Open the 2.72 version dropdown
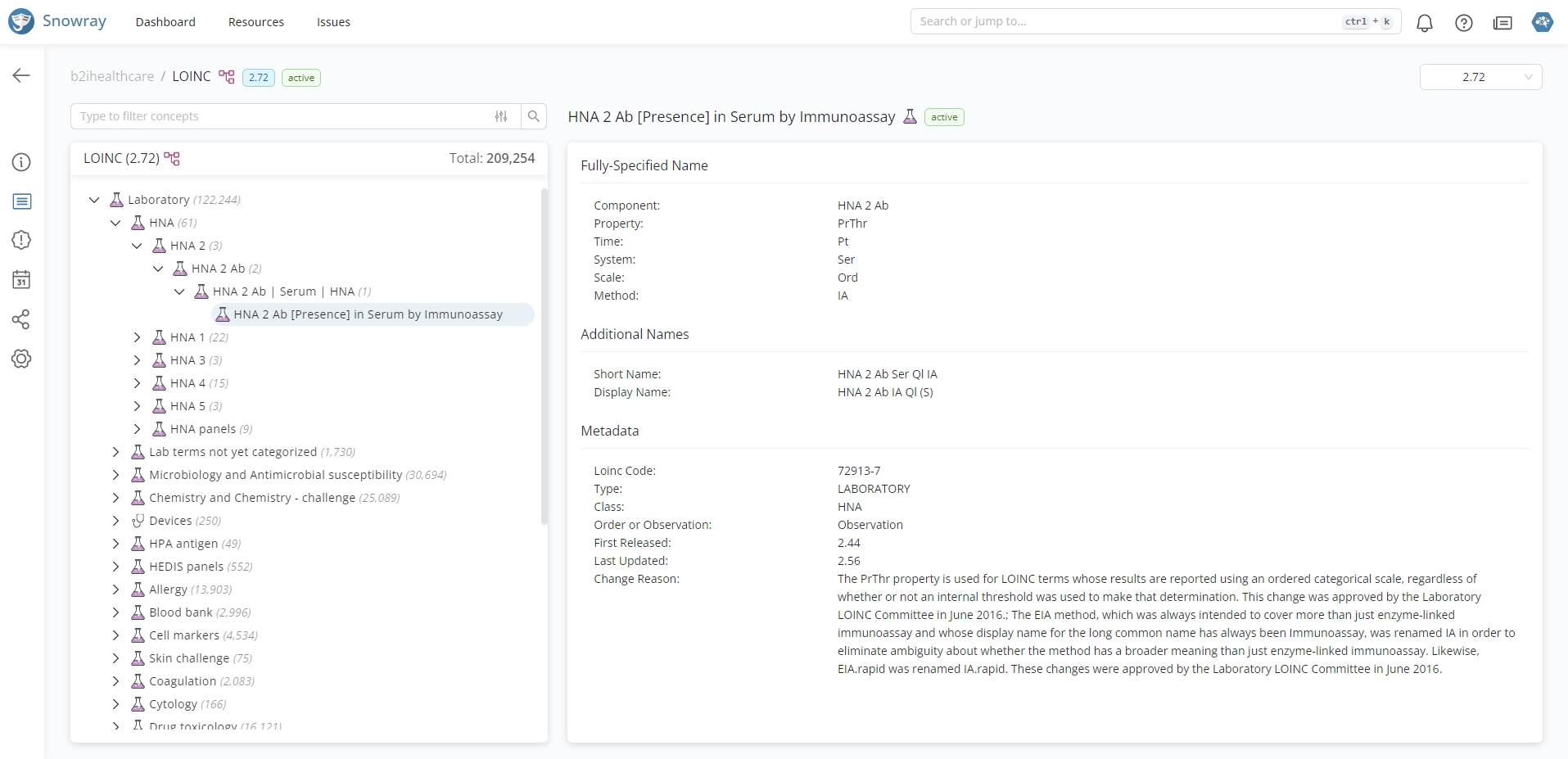The width and height of the screenshot is (1568, 759). 1480,77
